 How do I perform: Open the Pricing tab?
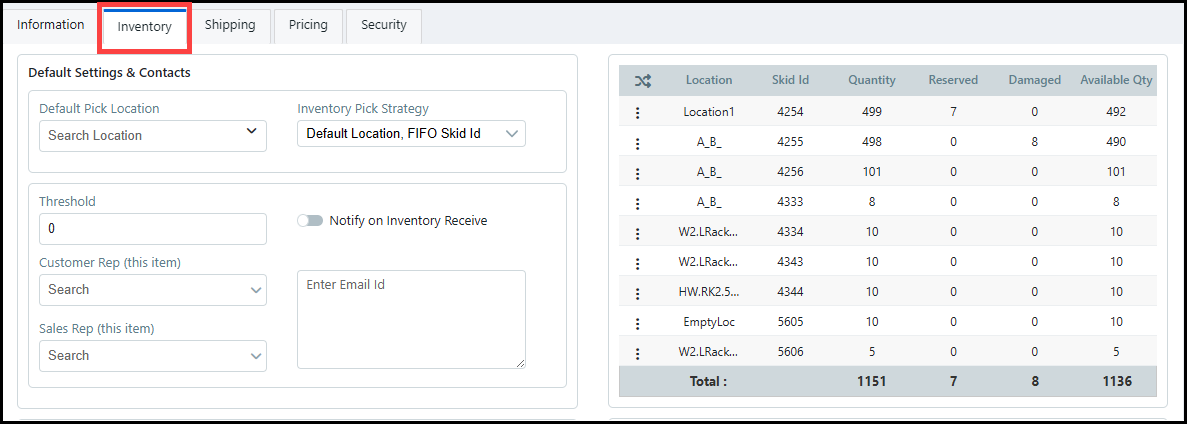click(x=308, y=25)
